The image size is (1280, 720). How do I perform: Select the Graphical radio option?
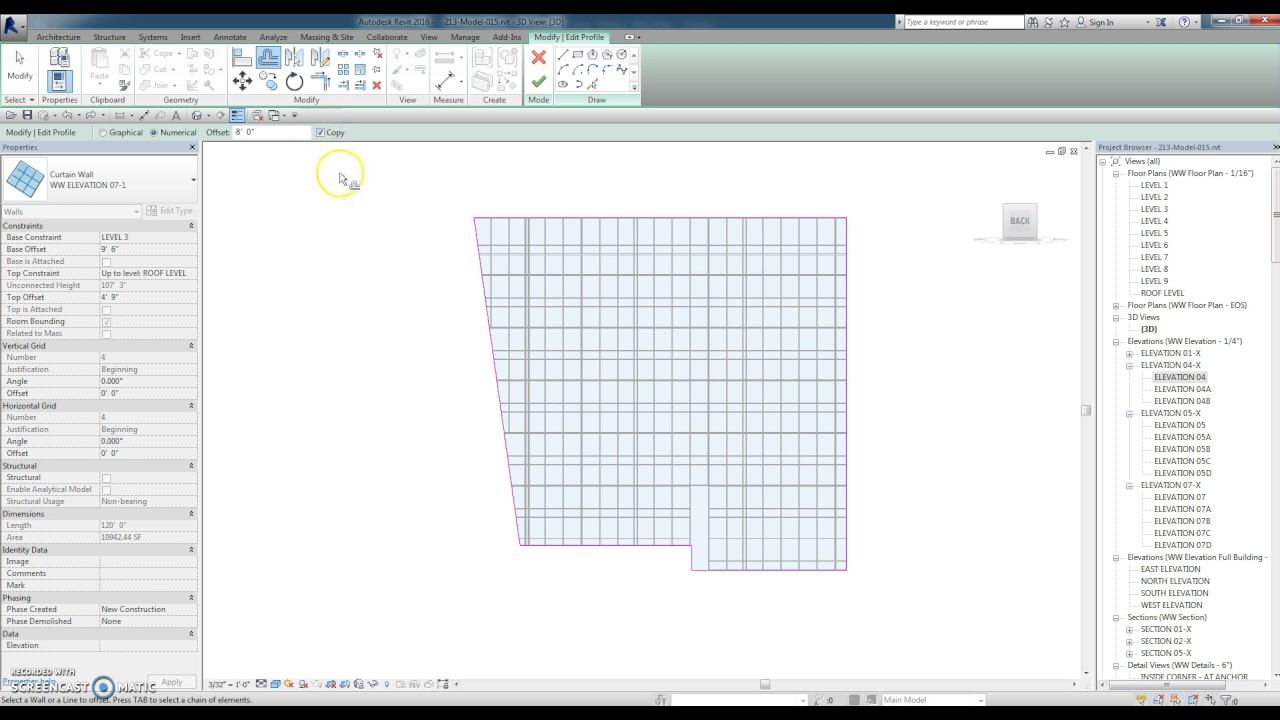[x=103, y=132]
